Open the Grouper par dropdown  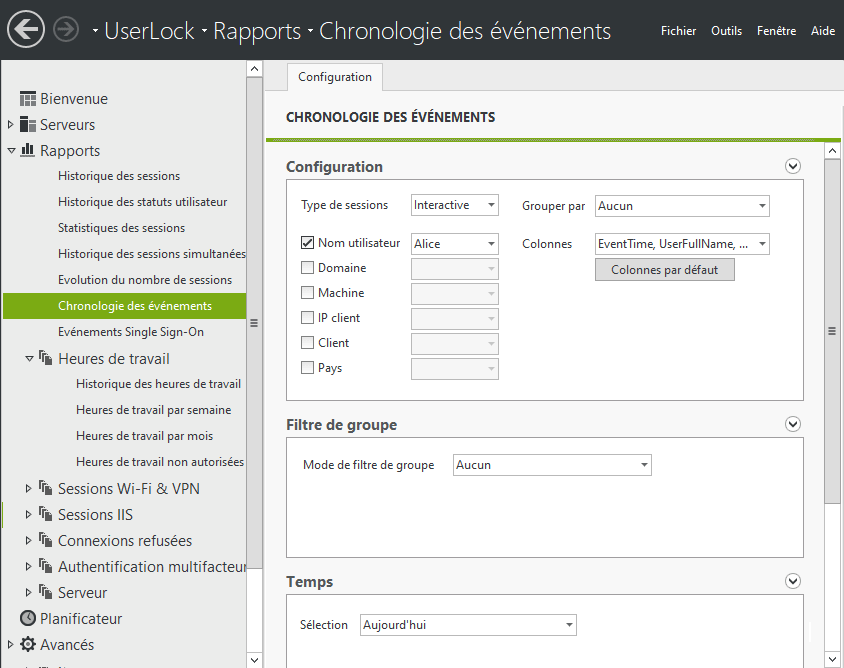pos(682,206)
